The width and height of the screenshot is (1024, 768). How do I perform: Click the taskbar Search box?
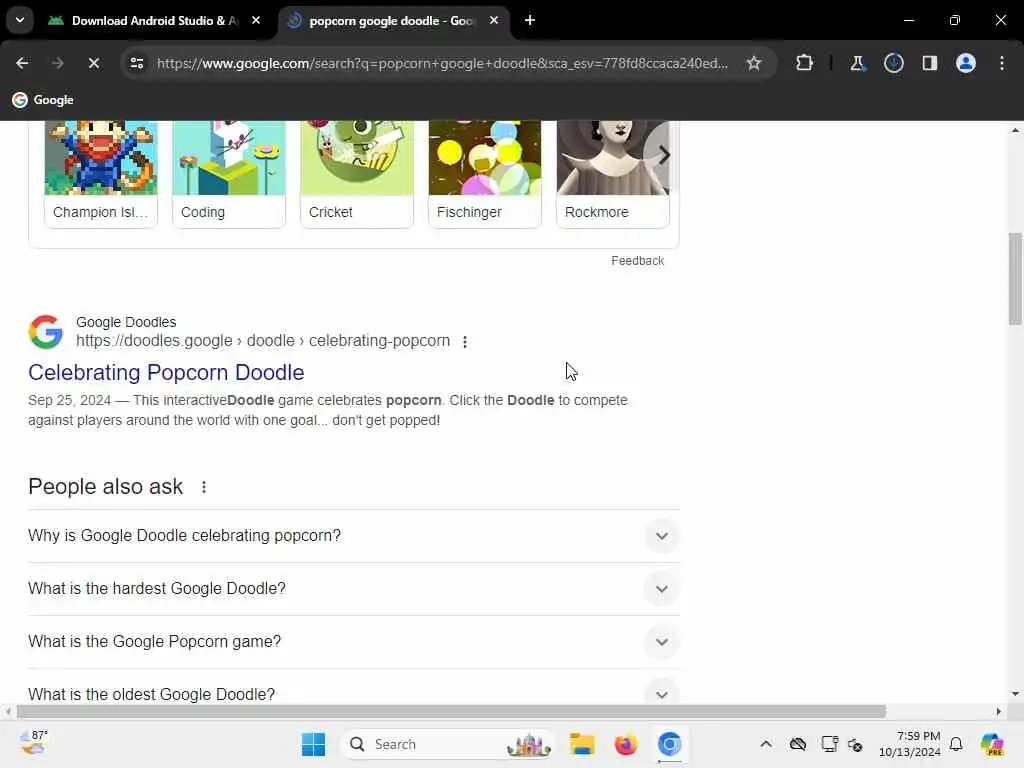point(447,744)
